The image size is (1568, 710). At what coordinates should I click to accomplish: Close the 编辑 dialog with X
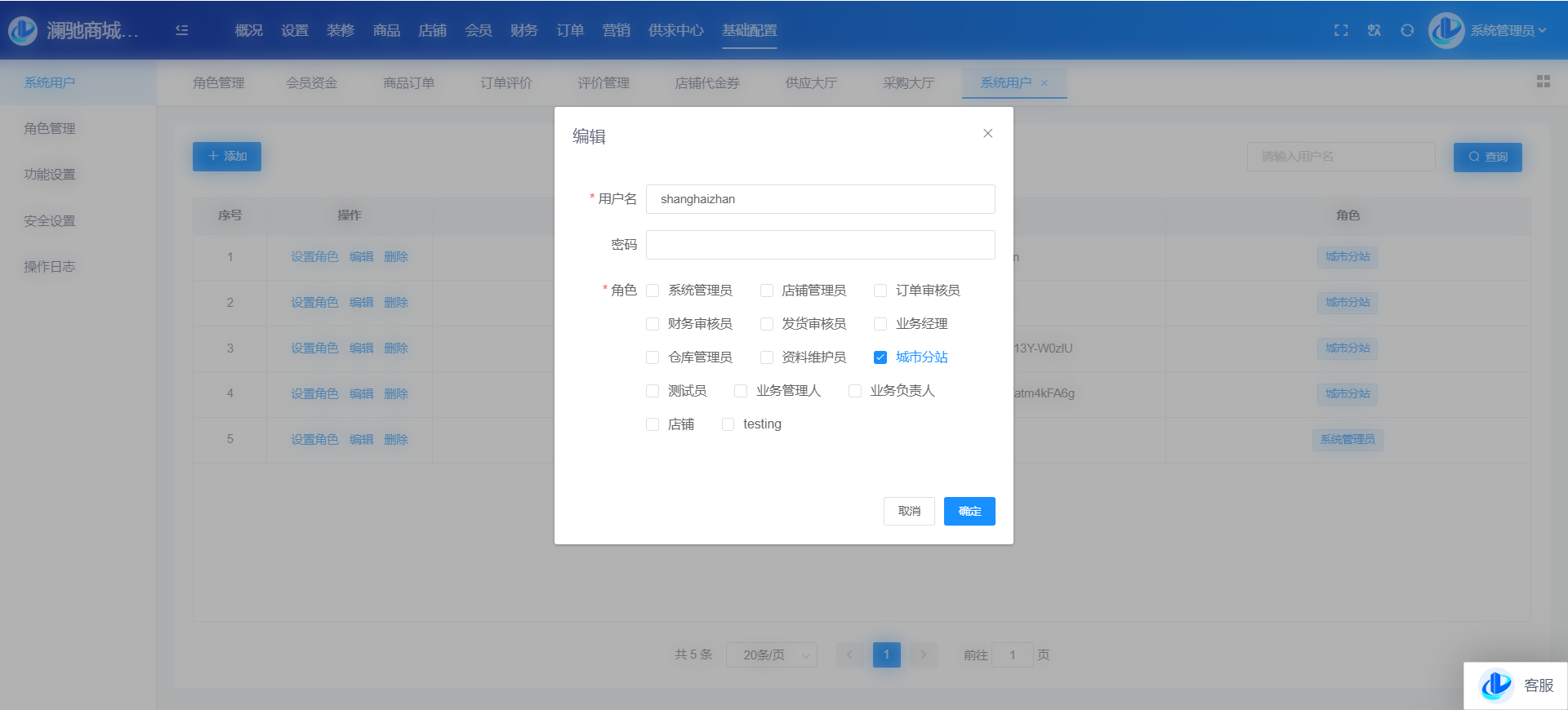[x=987, y=134]
